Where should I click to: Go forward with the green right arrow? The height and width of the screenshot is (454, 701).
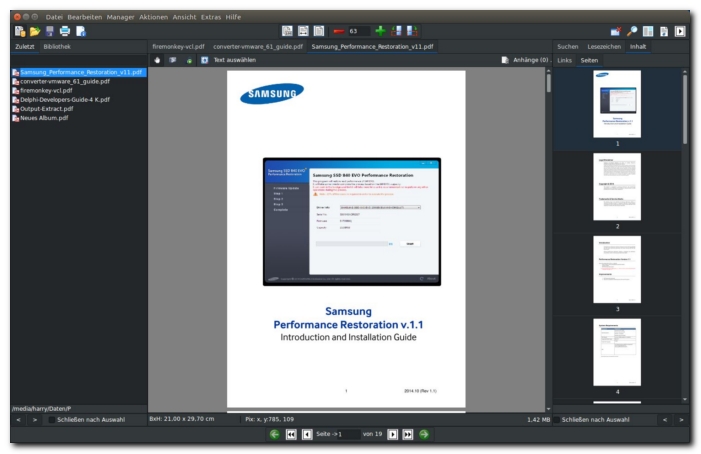coord(424,434)
